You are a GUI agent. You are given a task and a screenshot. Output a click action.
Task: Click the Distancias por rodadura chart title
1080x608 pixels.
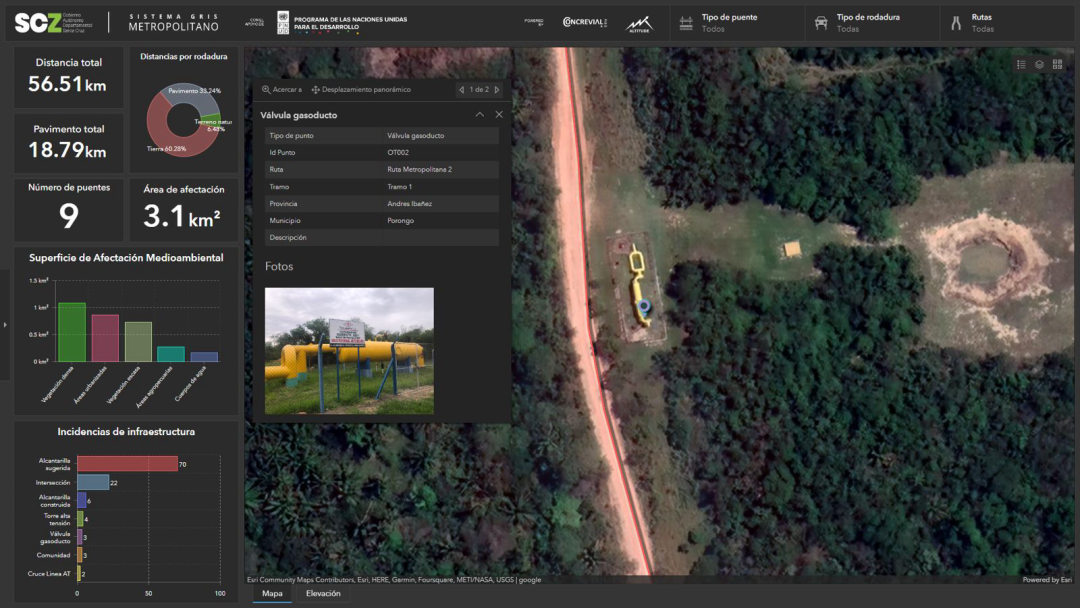[184, 56]
